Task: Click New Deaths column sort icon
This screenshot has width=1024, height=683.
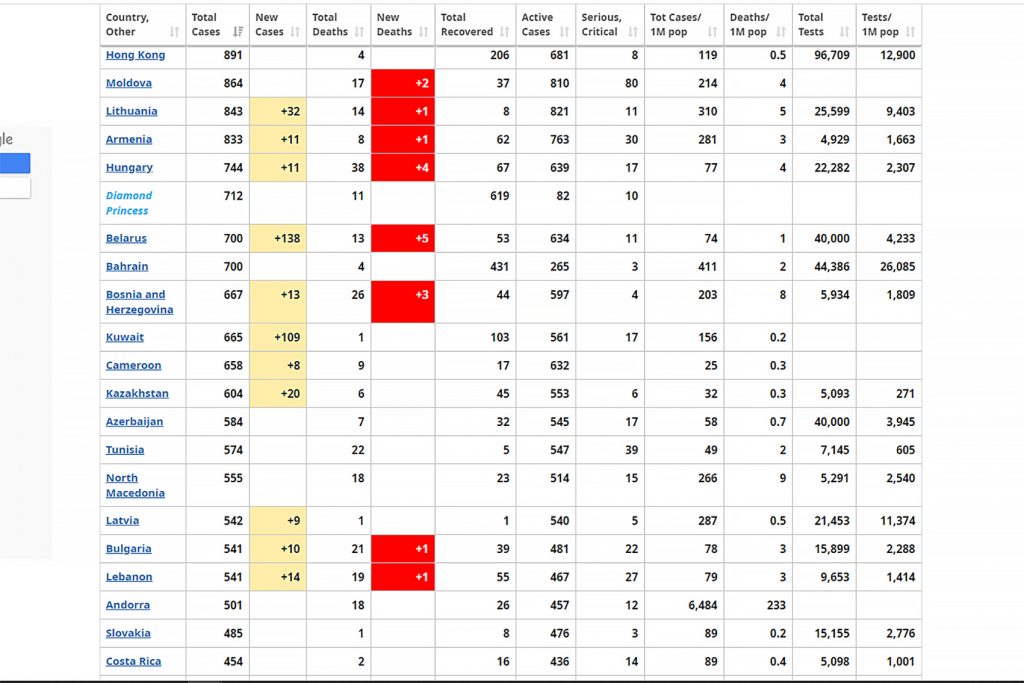Action: point(424,32)
